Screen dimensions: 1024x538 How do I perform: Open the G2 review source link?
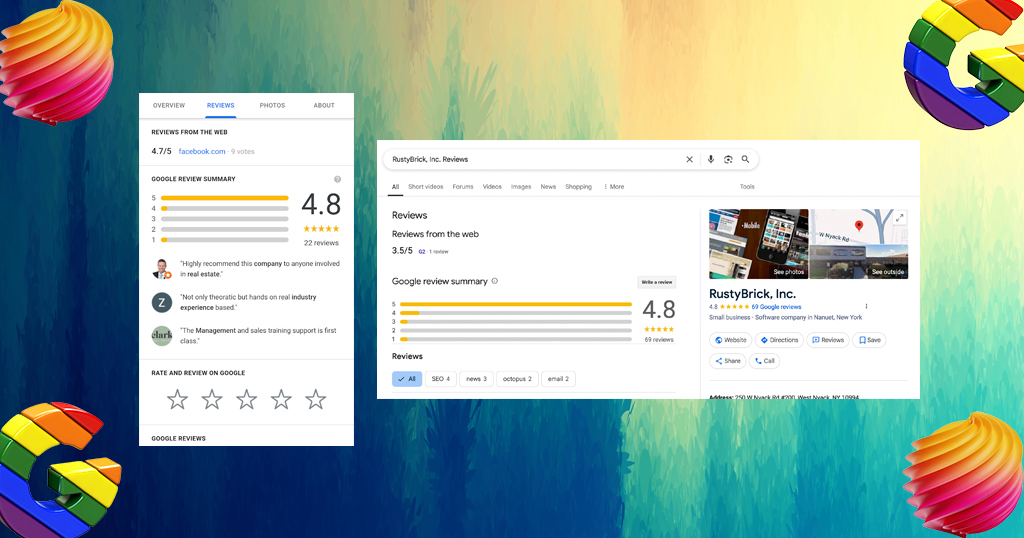click(x=422, y=251)
